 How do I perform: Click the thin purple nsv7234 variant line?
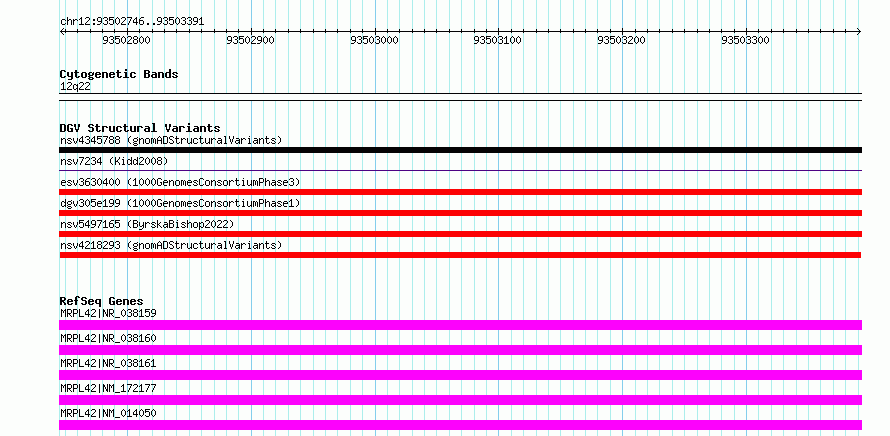tap(460, 170)
